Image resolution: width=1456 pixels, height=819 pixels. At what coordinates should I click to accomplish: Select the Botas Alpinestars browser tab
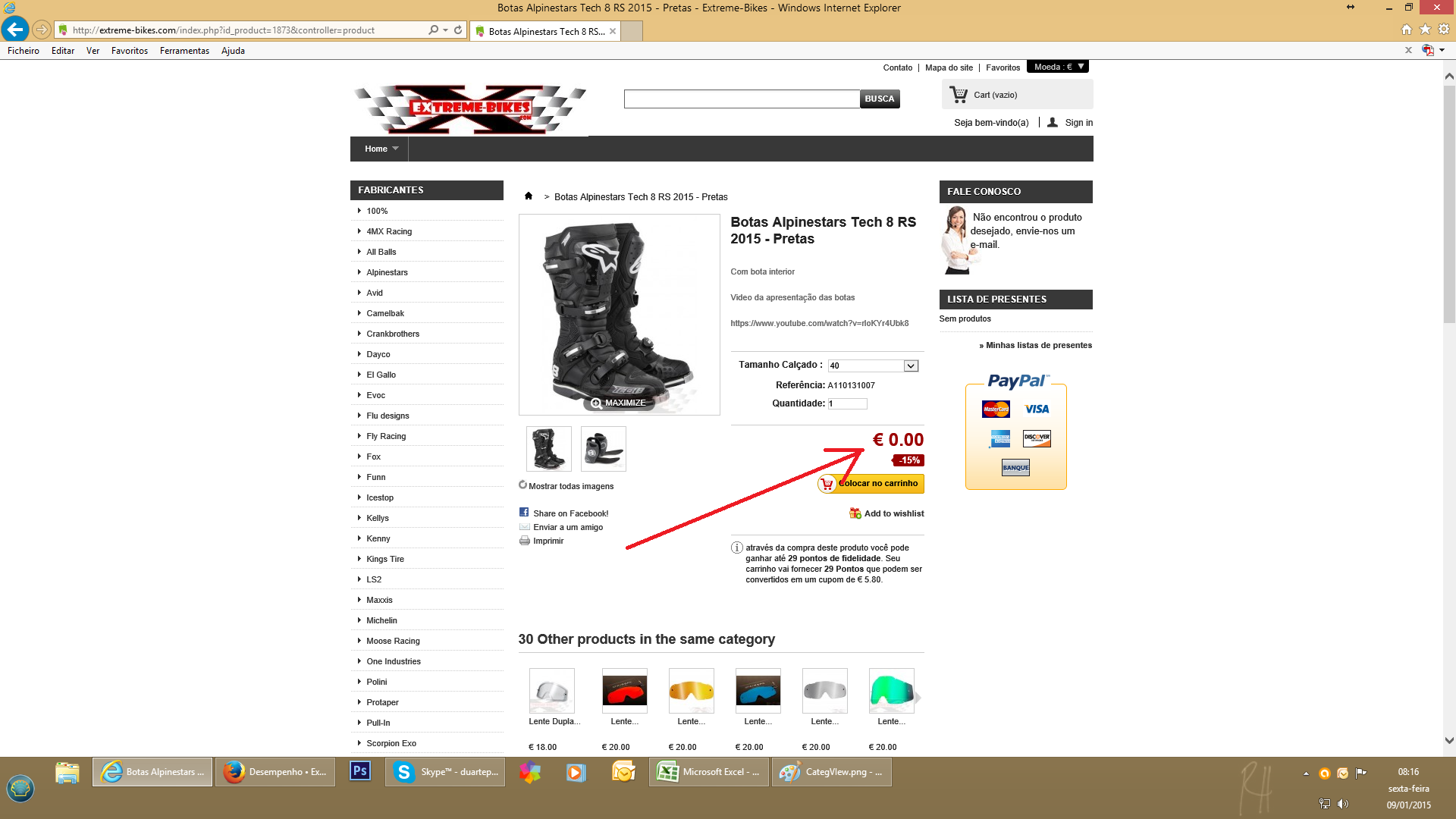544,31
